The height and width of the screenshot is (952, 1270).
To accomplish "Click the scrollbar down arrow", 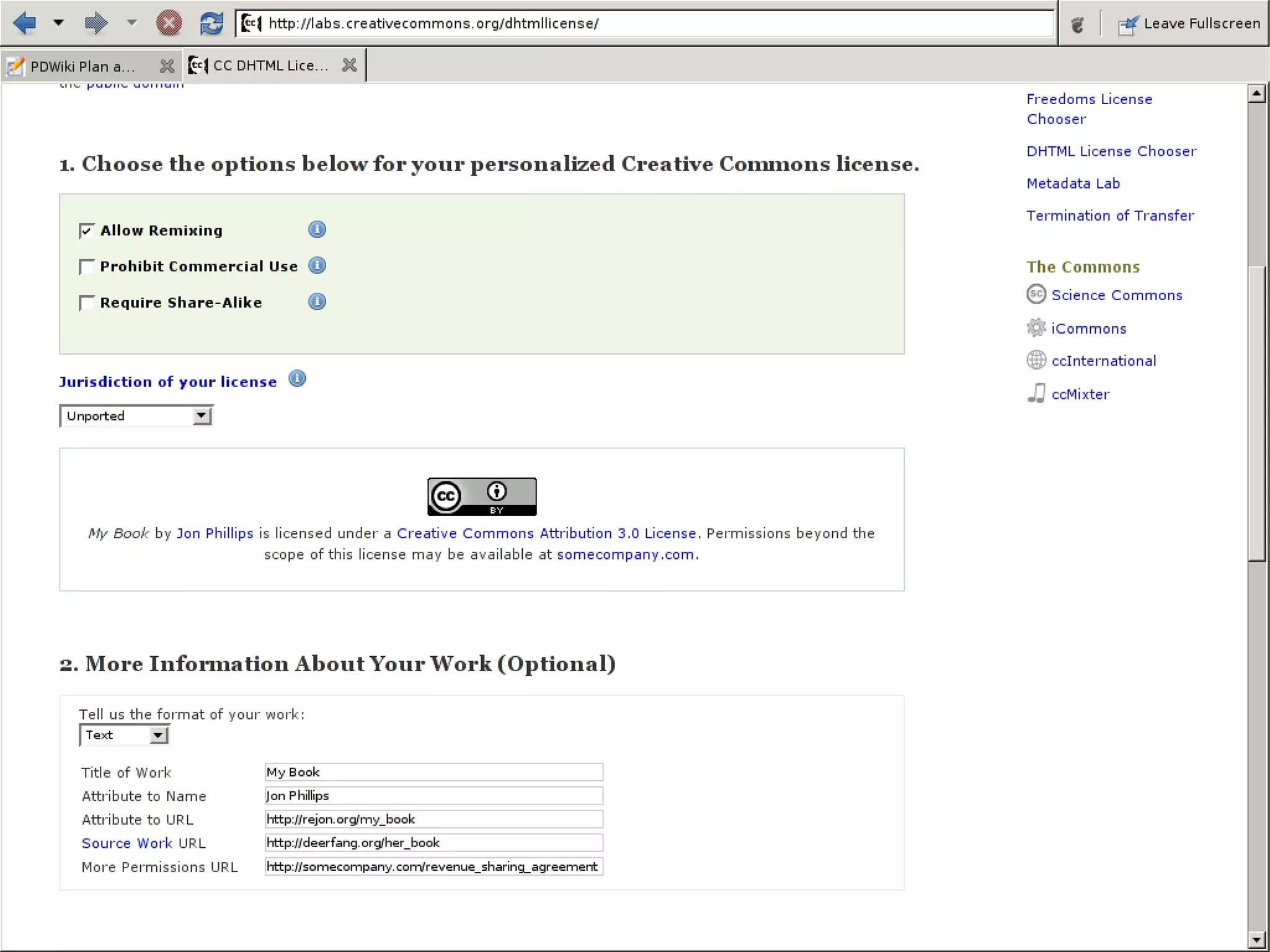I will click(1257, 940).
